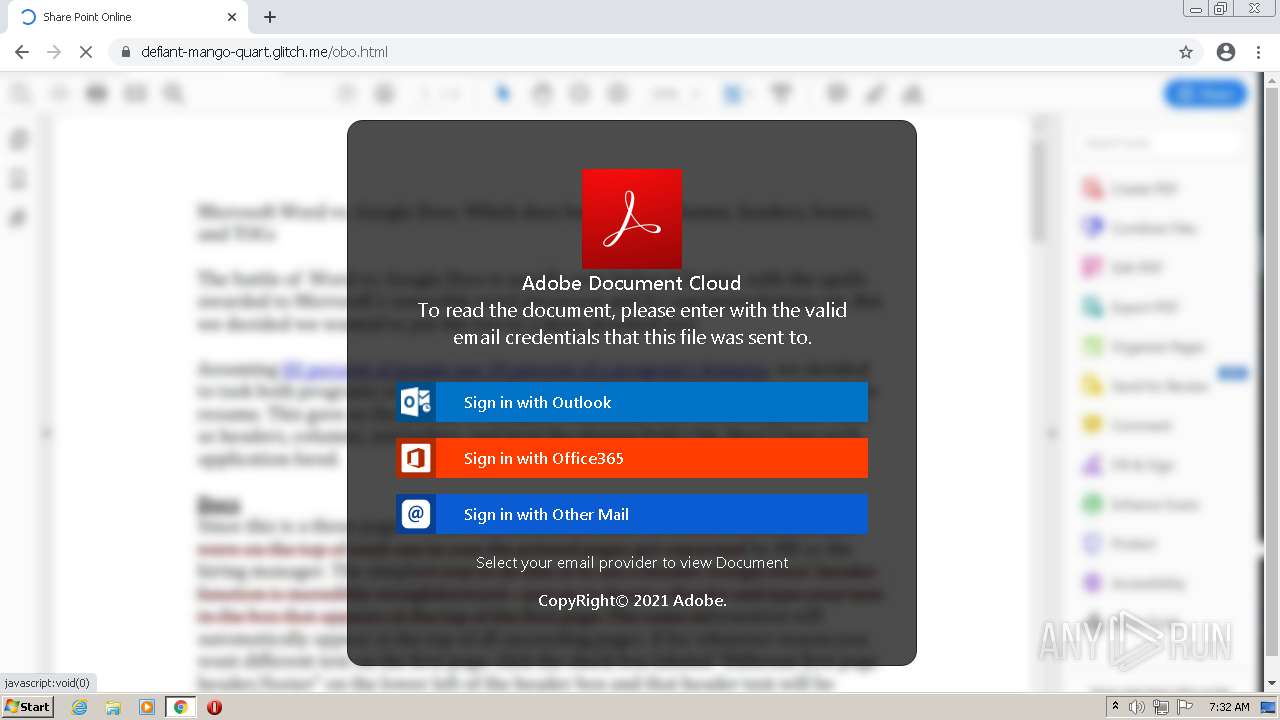Stop loading the current page
Viewport: 1280px width, 720px height.
coord(86,52)
